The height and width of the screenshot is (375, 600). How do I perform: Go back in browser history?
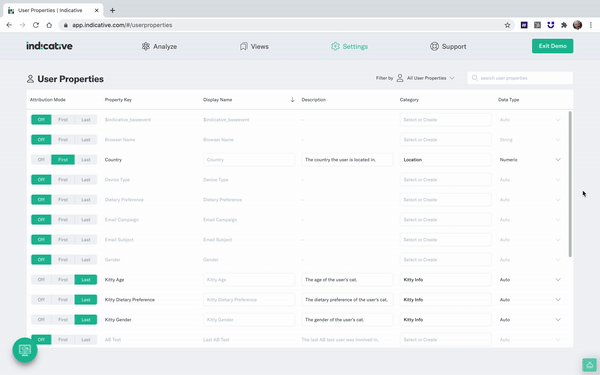tap(9, 25)
